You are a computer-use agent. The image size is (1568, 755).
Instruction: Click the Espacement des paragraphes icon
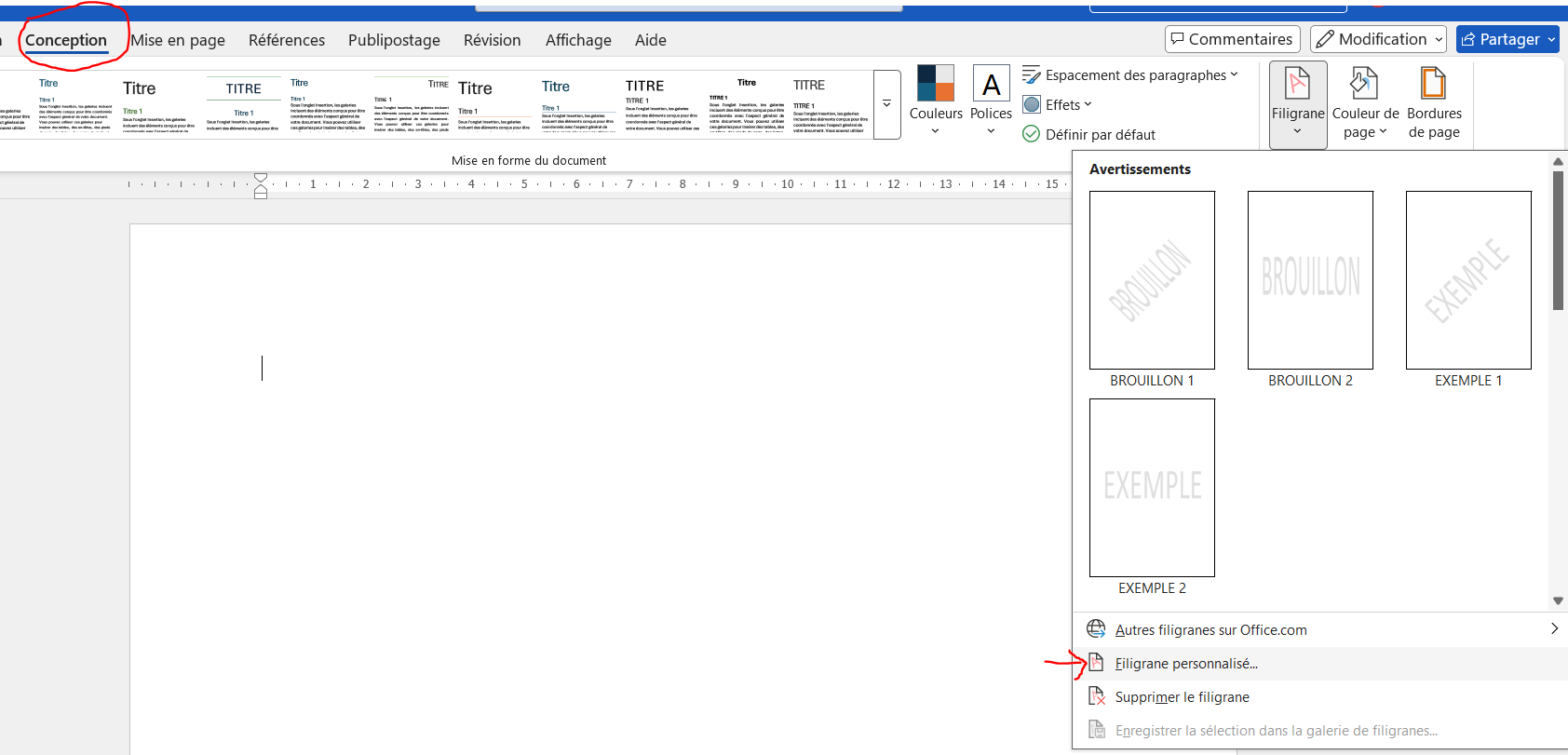pos(1032,75)
